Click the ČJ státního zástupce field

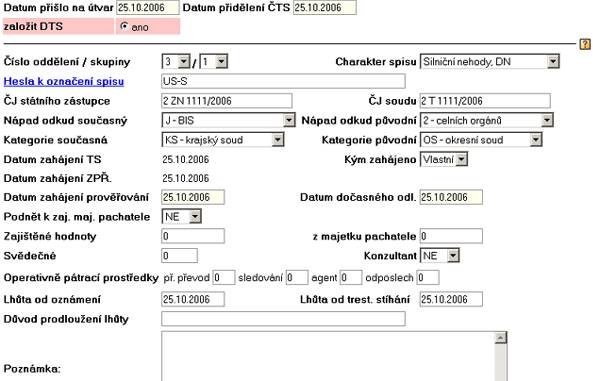(227, 101)
